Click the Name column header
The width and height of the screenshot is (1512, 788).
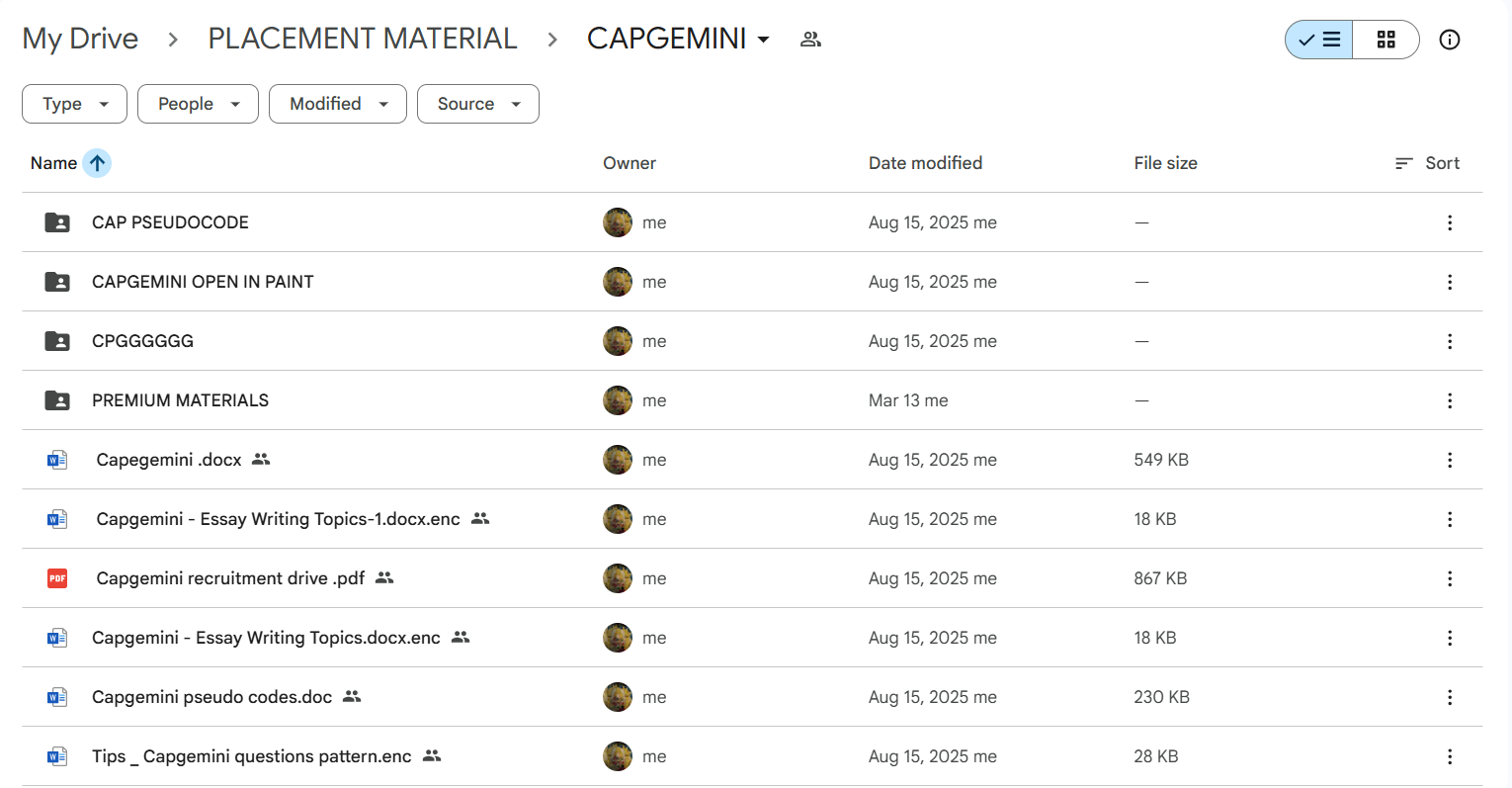tap(53, 163)
